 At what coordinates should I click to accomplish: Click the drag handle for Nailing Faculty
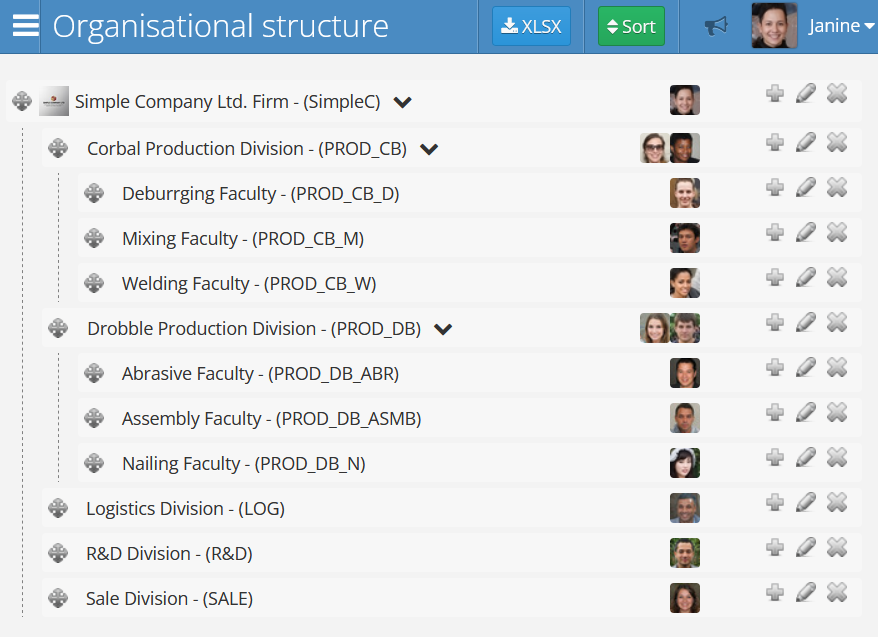[94, 463]
